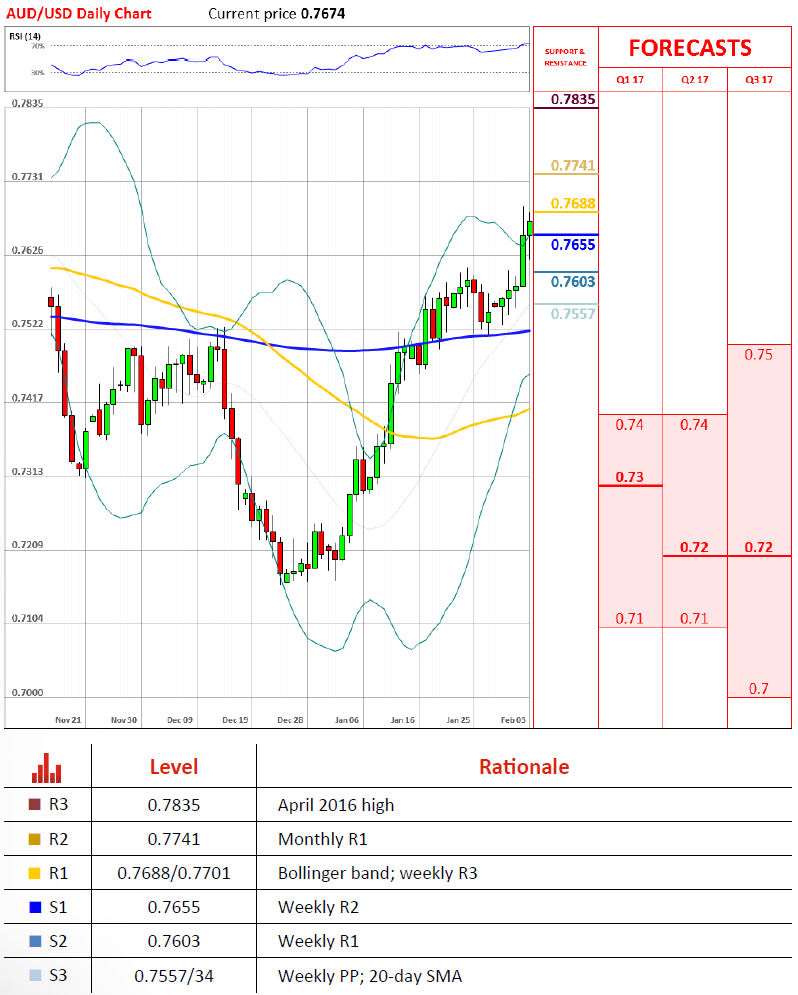This screenshot has height=995, width=798.
Task: Click the 0.7000 price axis label
Action: click(x=27, y=692)
